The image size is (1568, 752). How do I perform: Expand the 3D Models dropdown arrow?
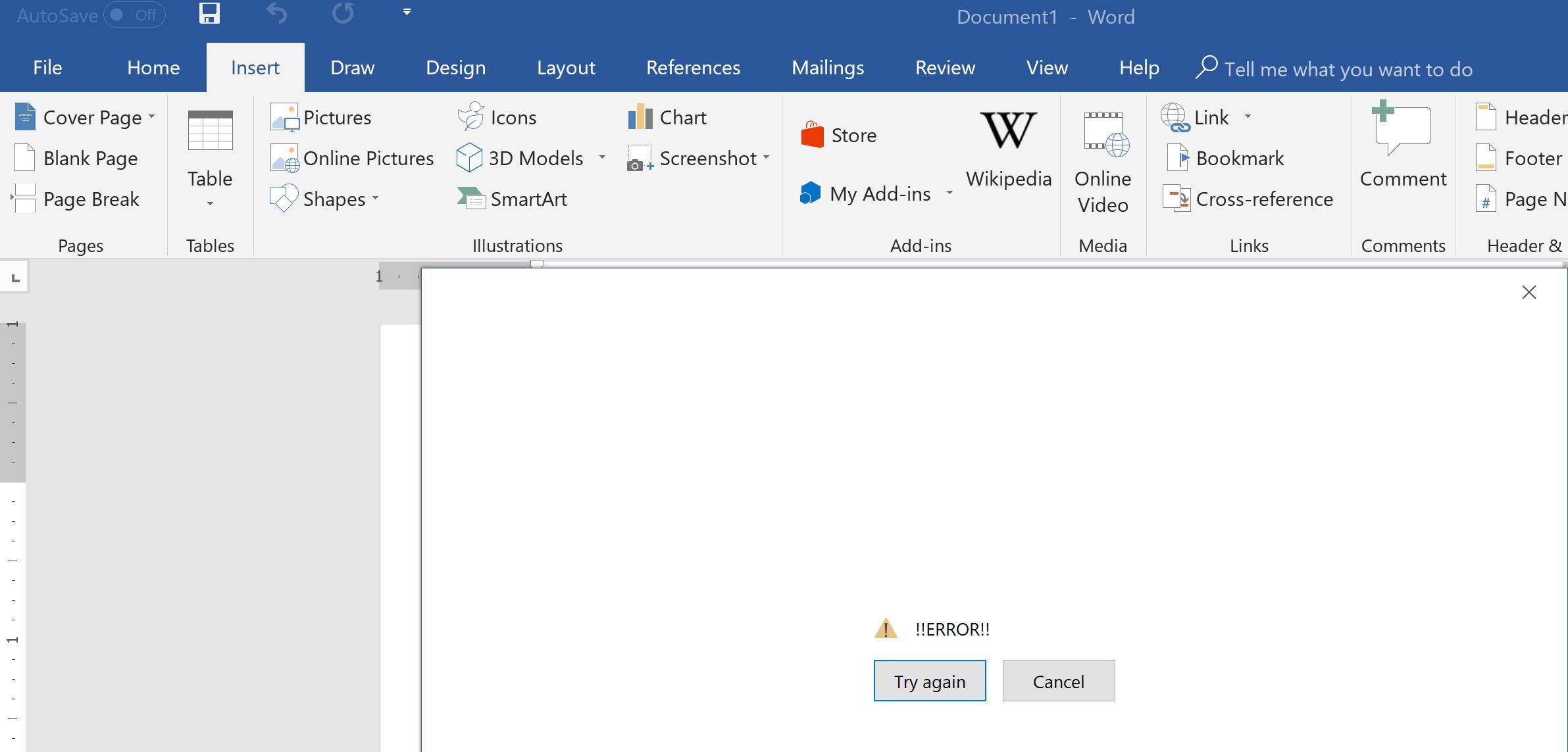602,157
